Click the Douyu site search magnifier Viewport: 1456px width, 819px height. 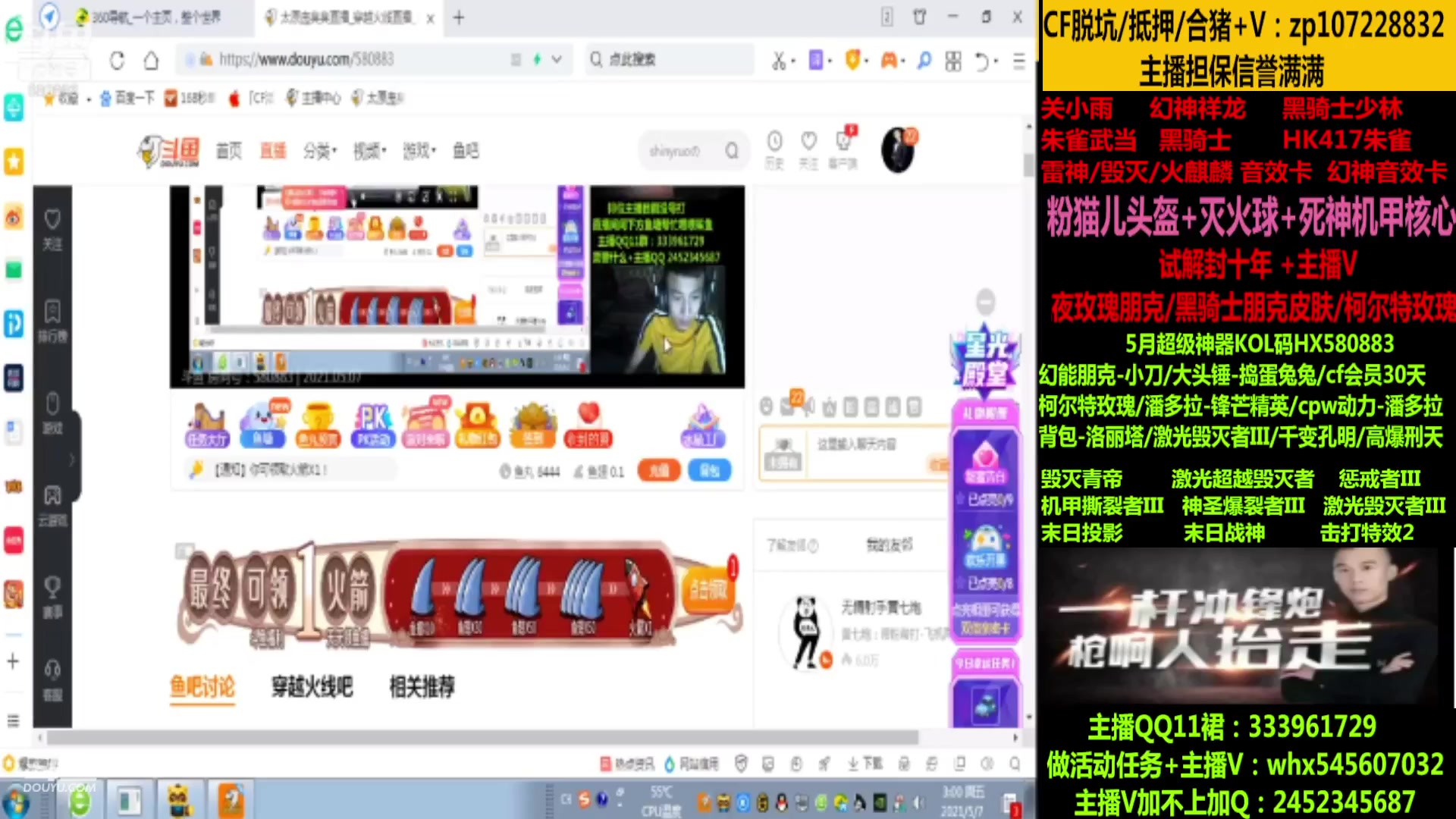pos(732,151)
